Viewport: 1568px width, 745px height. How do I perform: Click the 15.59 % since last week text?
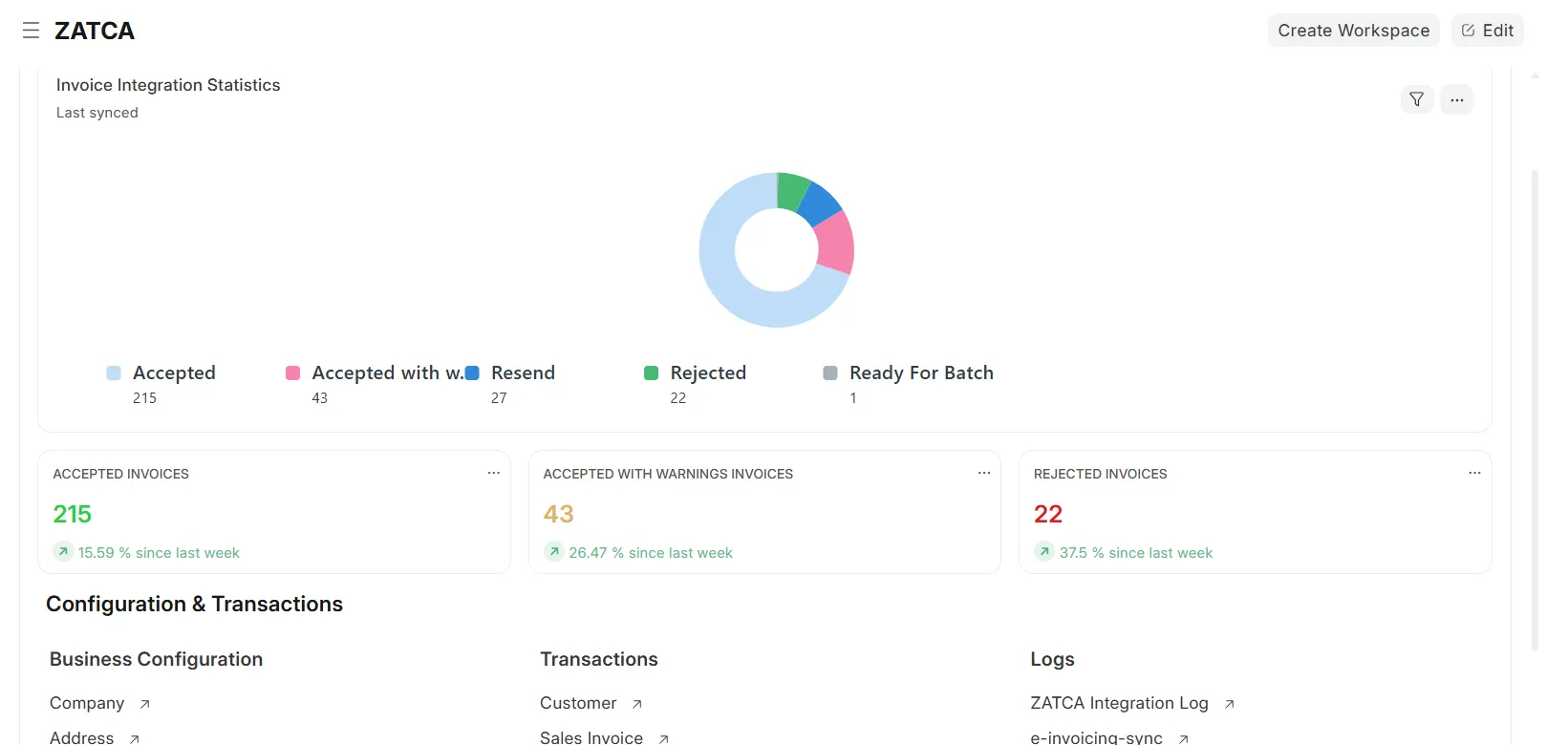click(x=159, y=553)
